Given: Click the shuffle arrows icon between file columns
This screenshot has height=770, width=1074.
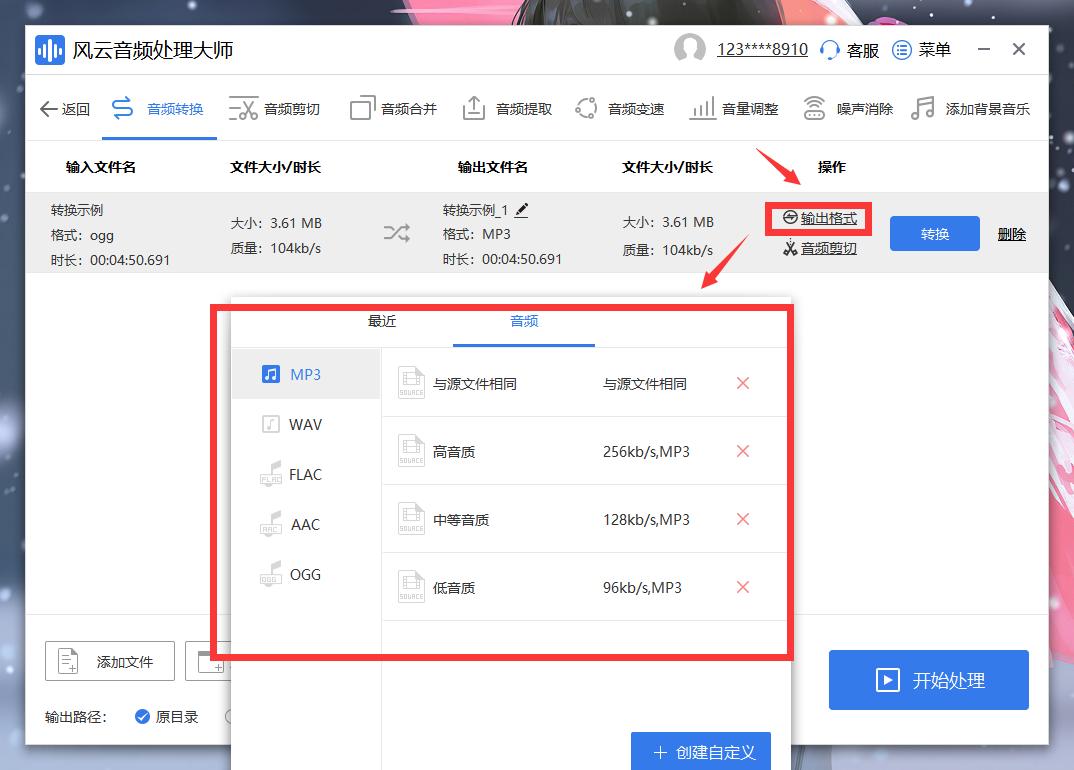Looking at the screenshot, I should (396, 233).
